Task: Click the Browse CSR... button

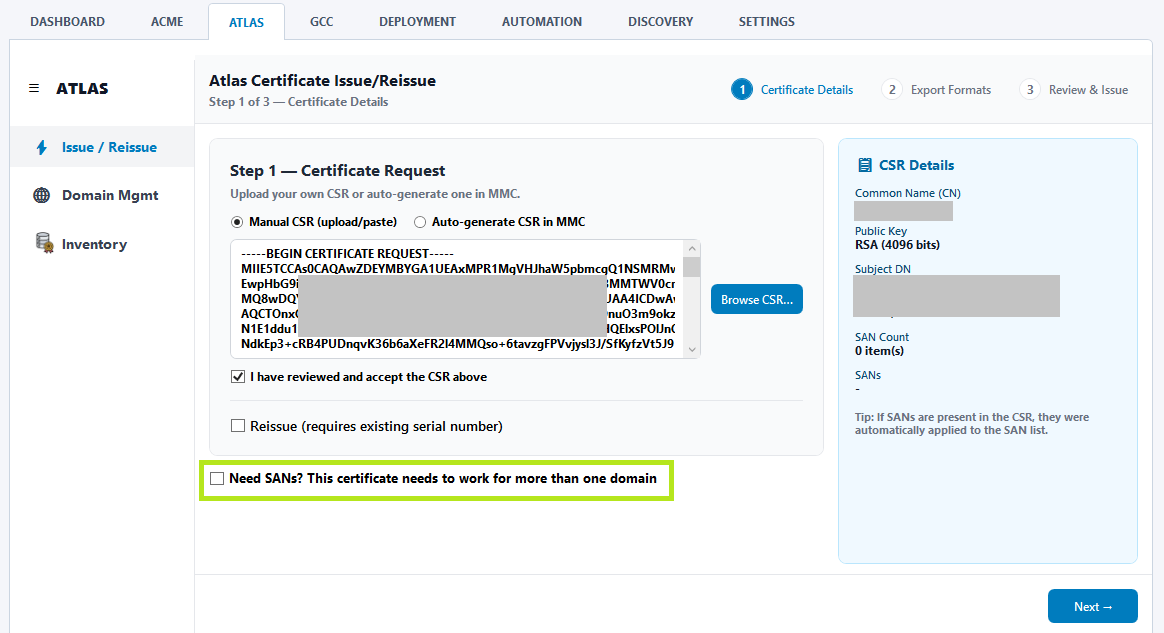Action: [x=756, y=299]
